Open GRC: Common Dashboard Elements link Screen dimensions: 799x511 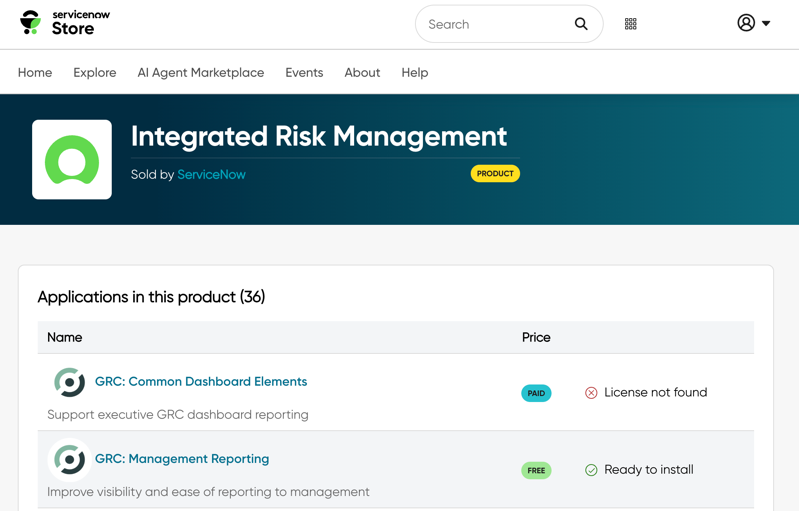(x=201, y=381)
